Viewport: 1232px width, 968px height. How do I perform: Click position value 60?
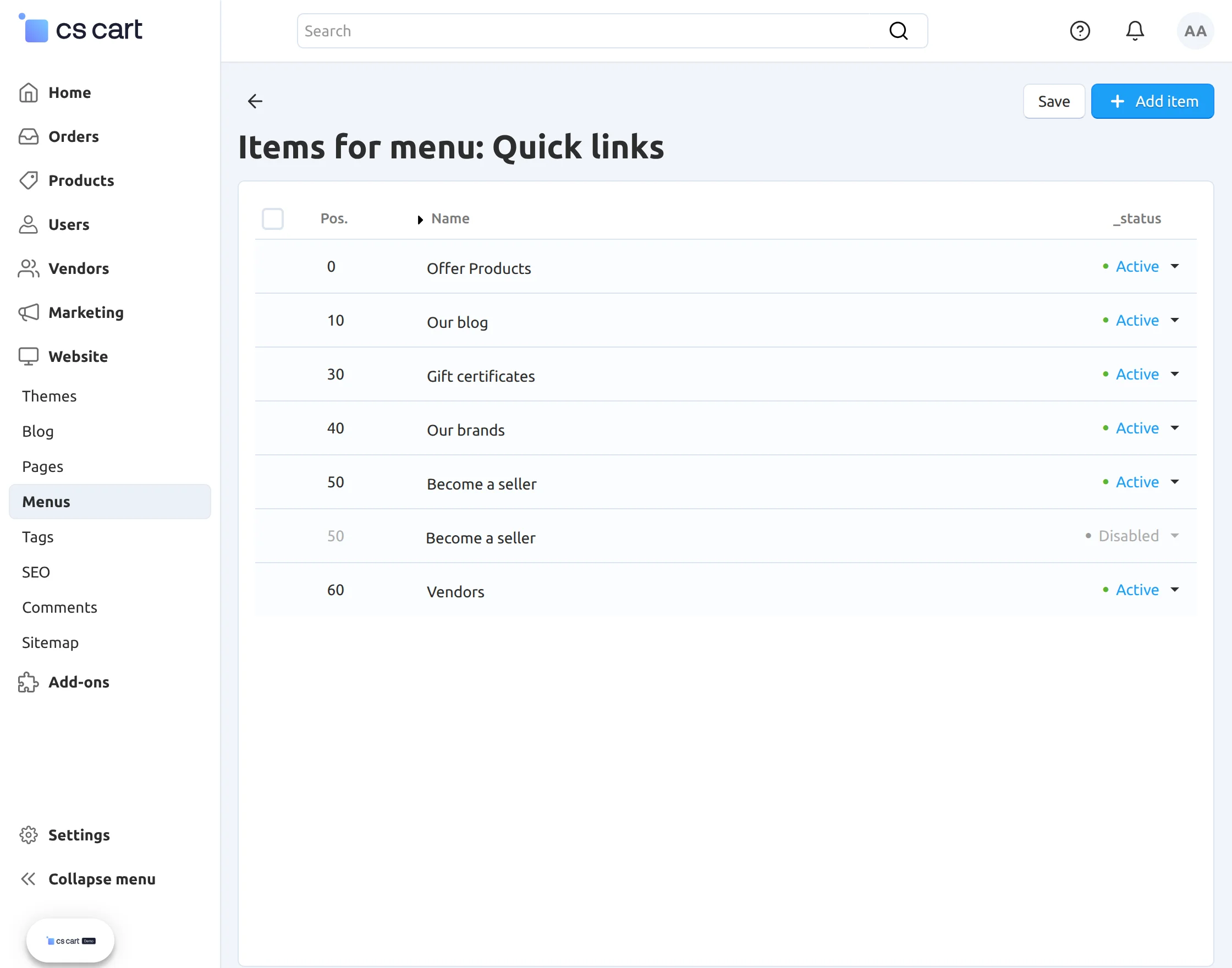[335, 590]
